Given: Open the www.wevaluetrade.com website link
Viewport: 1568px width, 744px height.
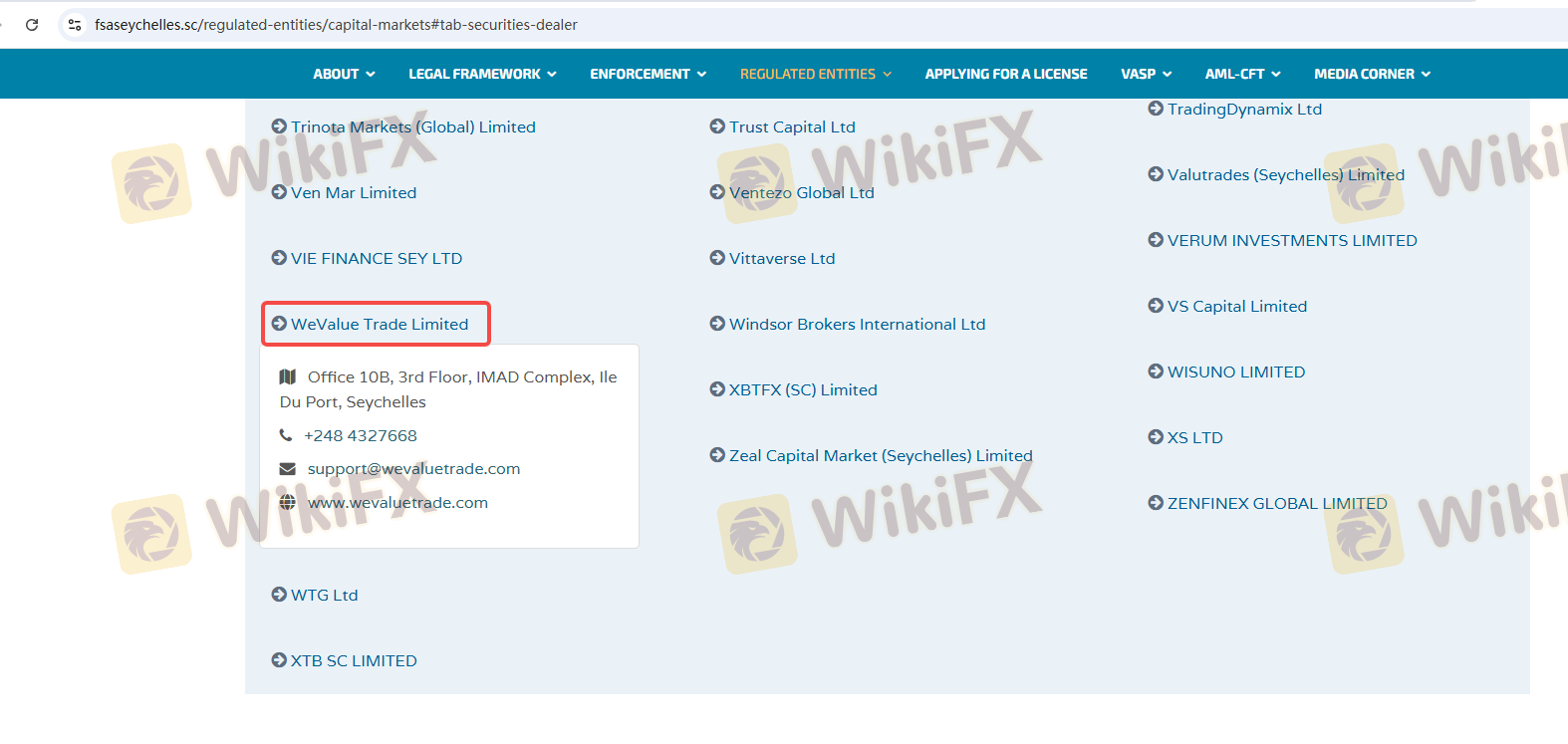Looking at the screenshot, I should [x=397, y=503].
